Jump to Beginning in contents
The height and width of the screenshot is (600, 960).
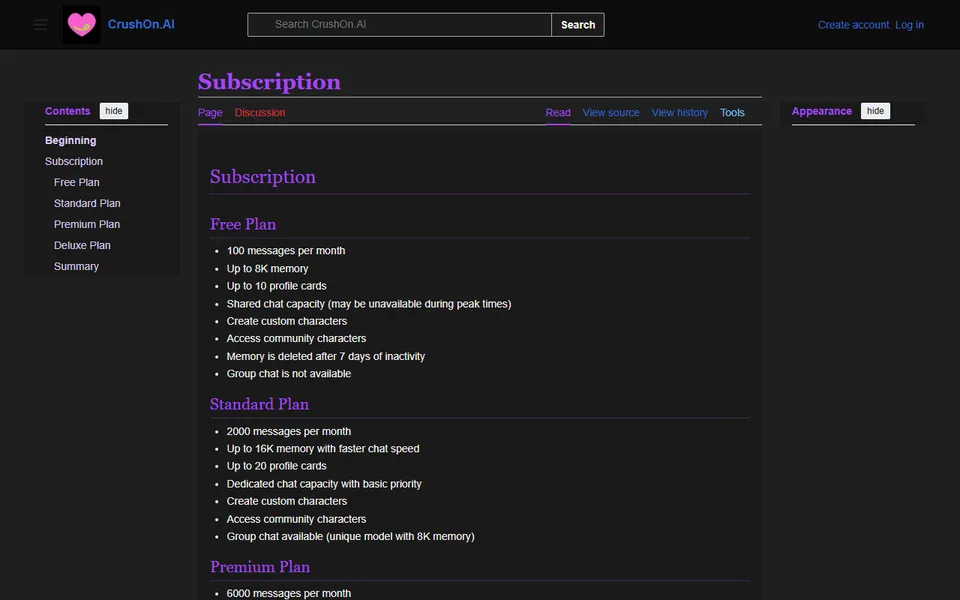[x=70, y=140]
